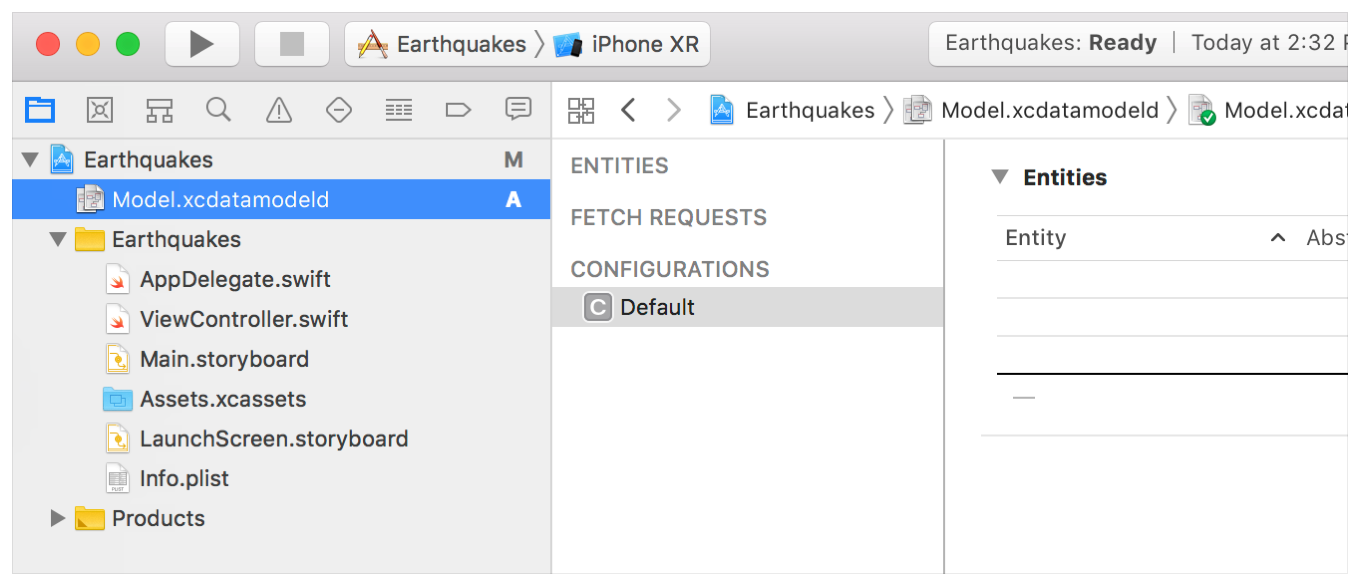Image resolution: width=1360 pixels, height=586 pixels.
Task: Go back with the left chevron
Action: click(628, 110)
